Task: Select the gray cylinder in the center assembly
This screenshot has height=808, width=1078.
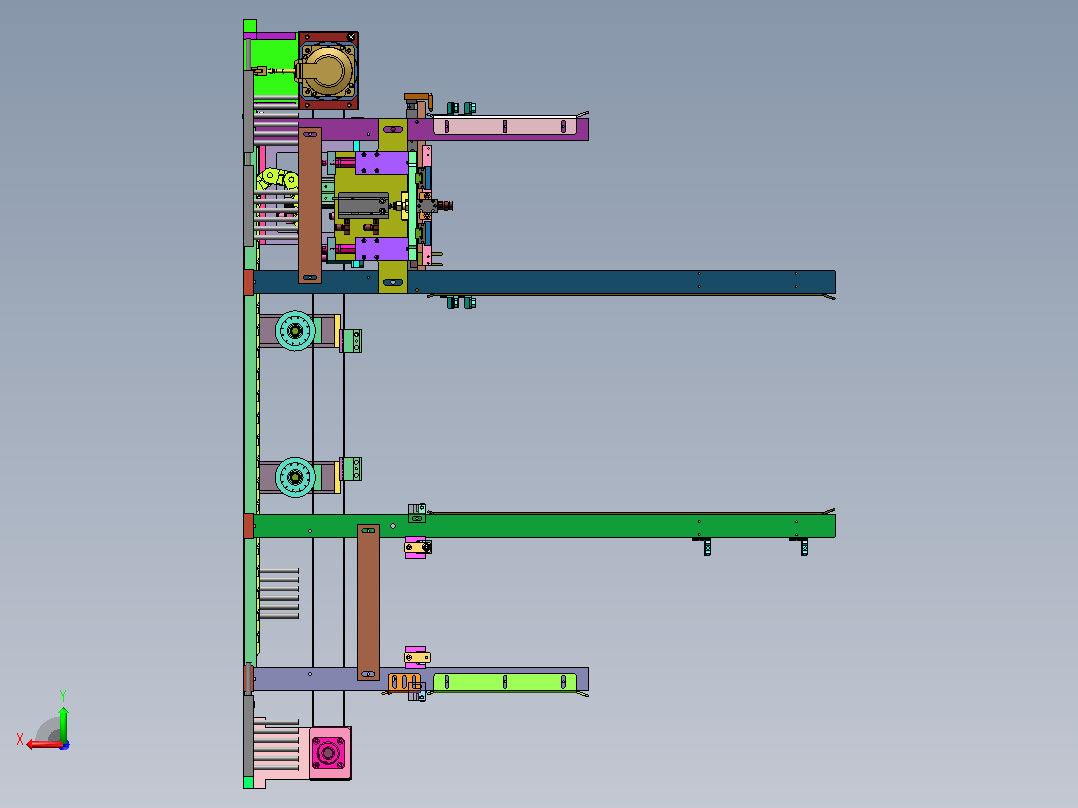Action: tap(362, 206)
